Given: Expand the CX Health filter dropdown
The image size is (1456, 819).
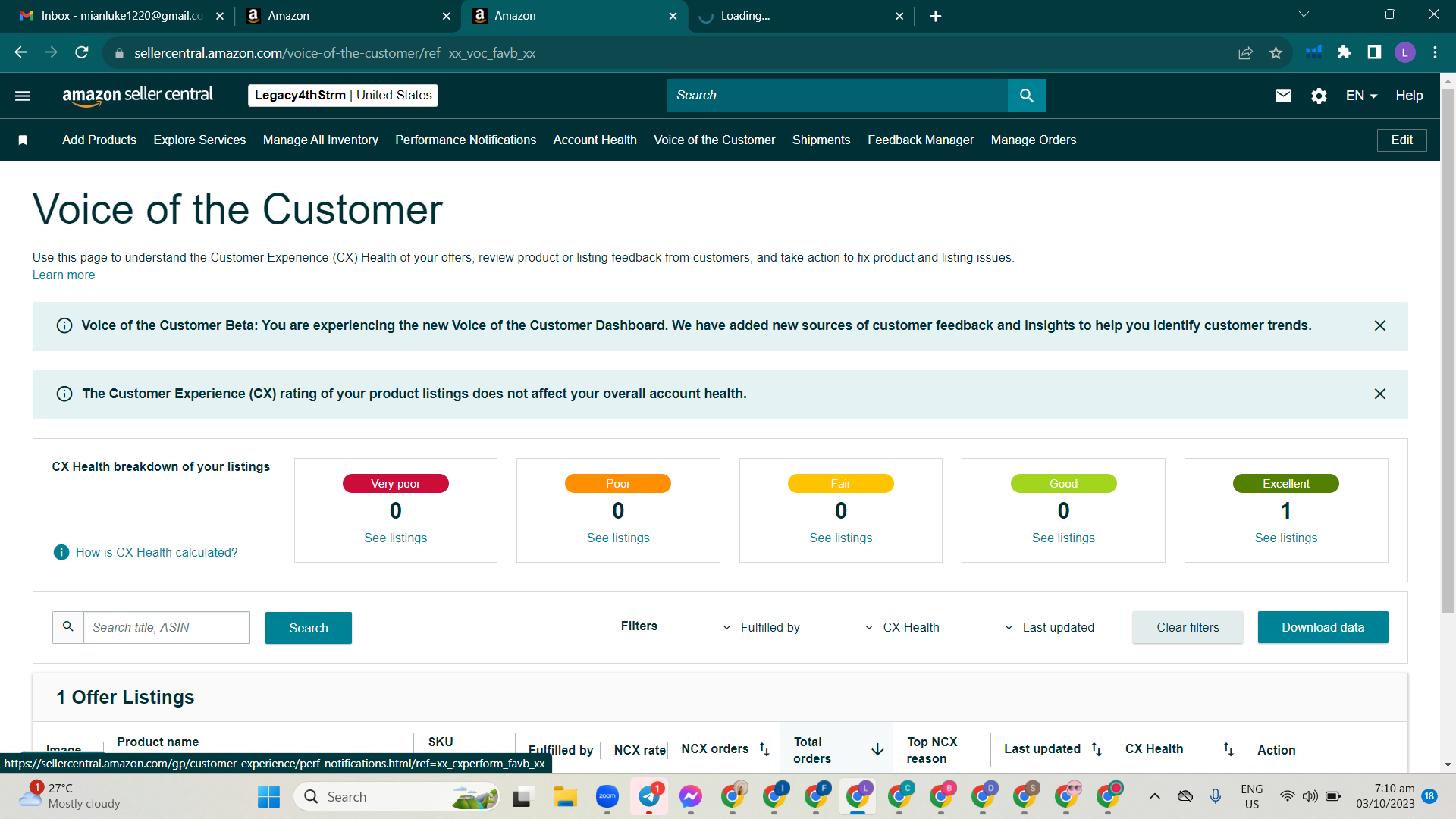Looking at the screenshot, I should pyautogui.click(x=902, y=627).
